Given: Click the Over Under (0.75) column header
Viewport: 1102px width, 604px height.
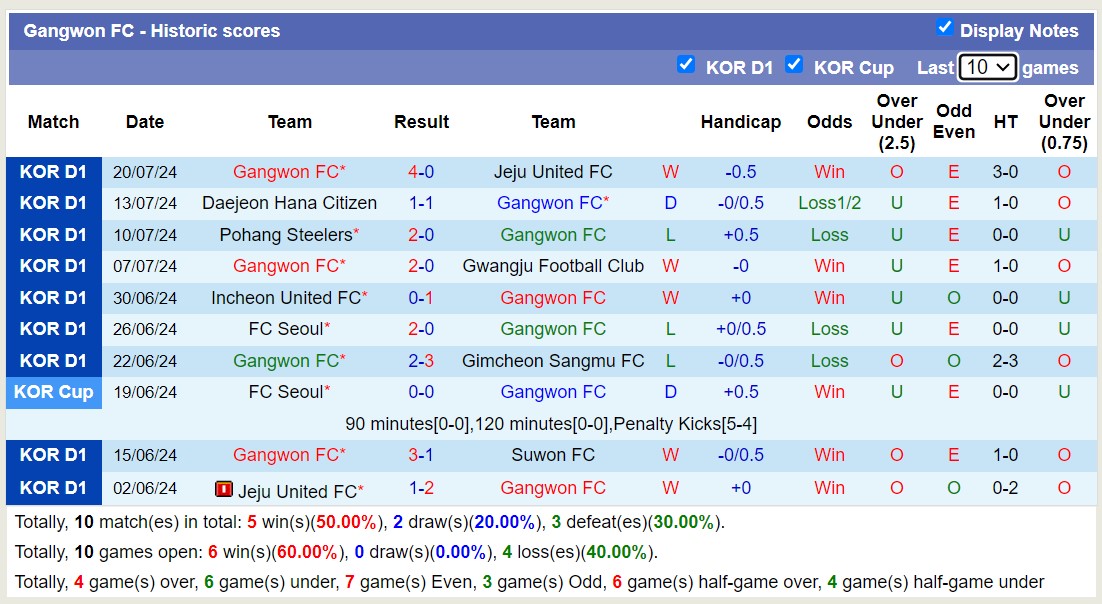Looking at the screenshot, I should (x=1064, y=122).
